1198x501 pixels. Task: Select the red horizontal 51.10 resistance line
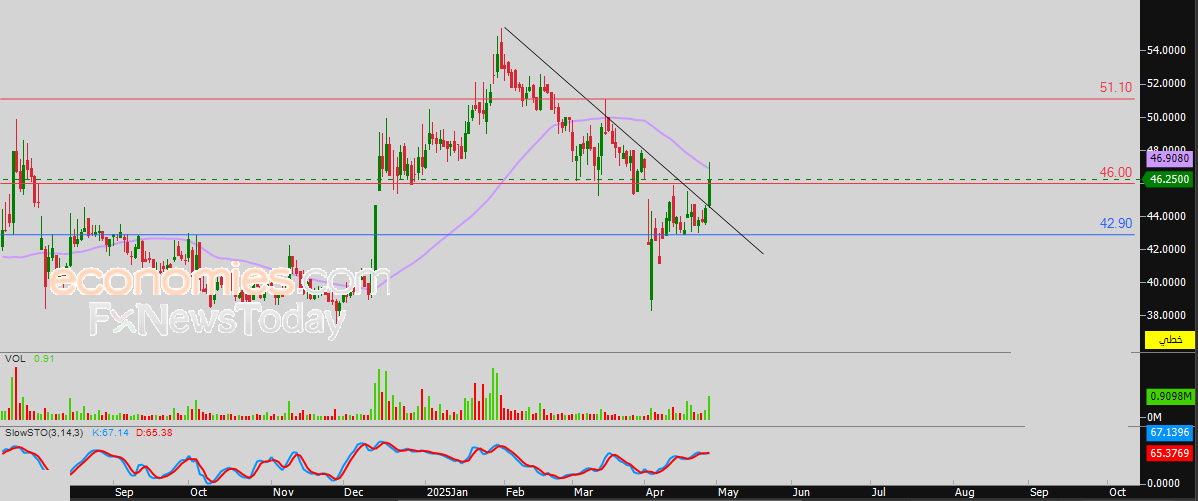[x=567, y=99]
